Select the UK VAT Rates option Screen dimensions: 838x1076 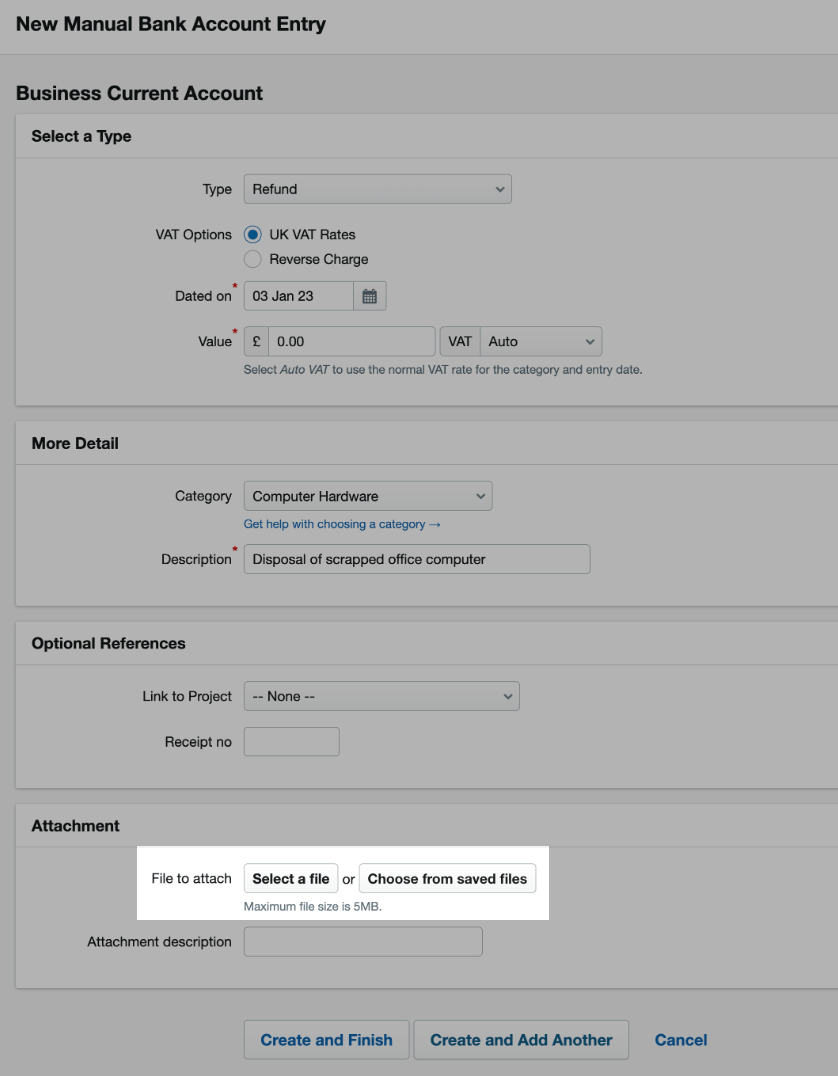click(255, 234)
